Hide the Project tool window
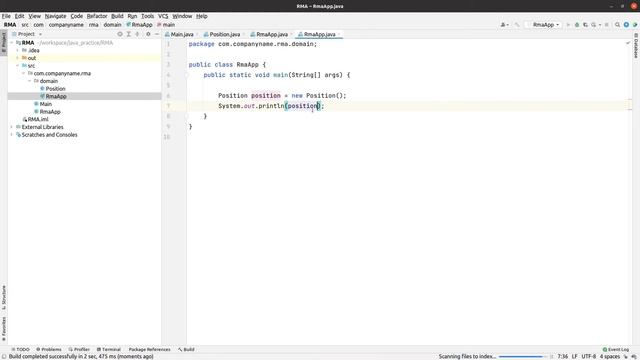 click(x=157, y=34)
